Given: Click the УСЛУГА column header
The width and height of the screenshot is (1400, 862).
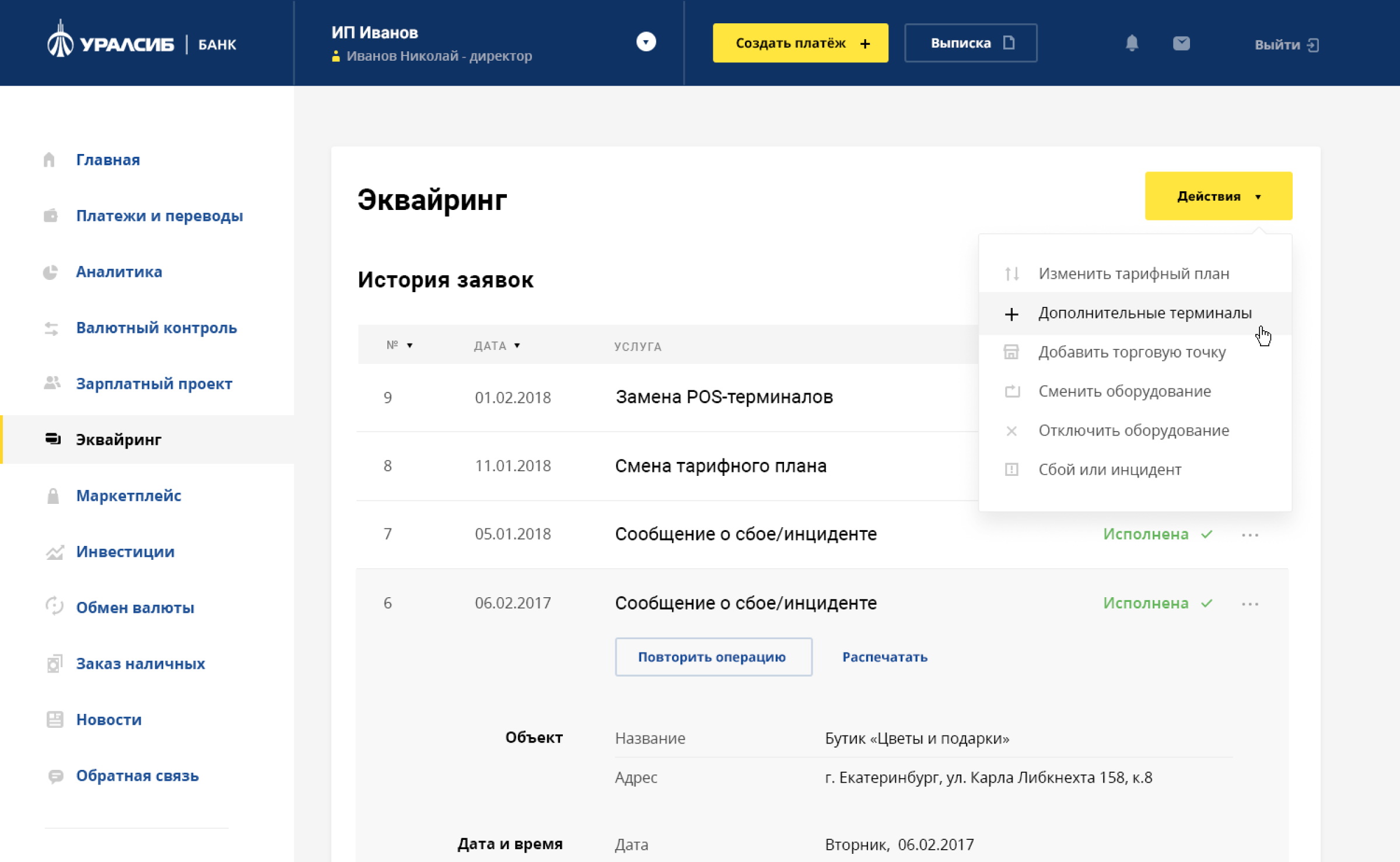Looking at the screenshot, I should point(637,346).
